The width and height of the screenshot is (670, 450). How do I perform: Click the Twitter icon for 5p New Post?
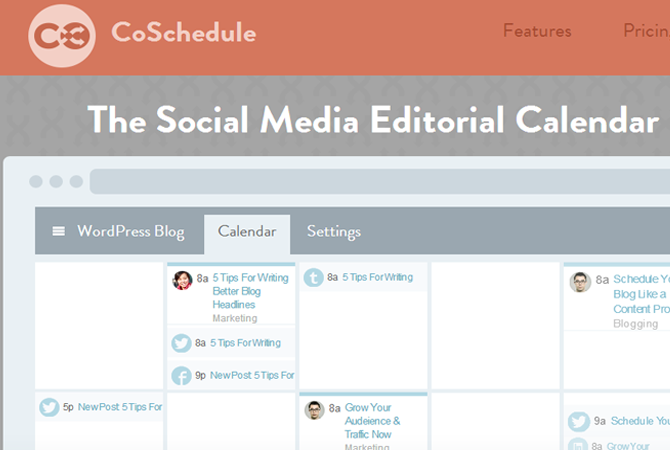click(x=50, y=407)
